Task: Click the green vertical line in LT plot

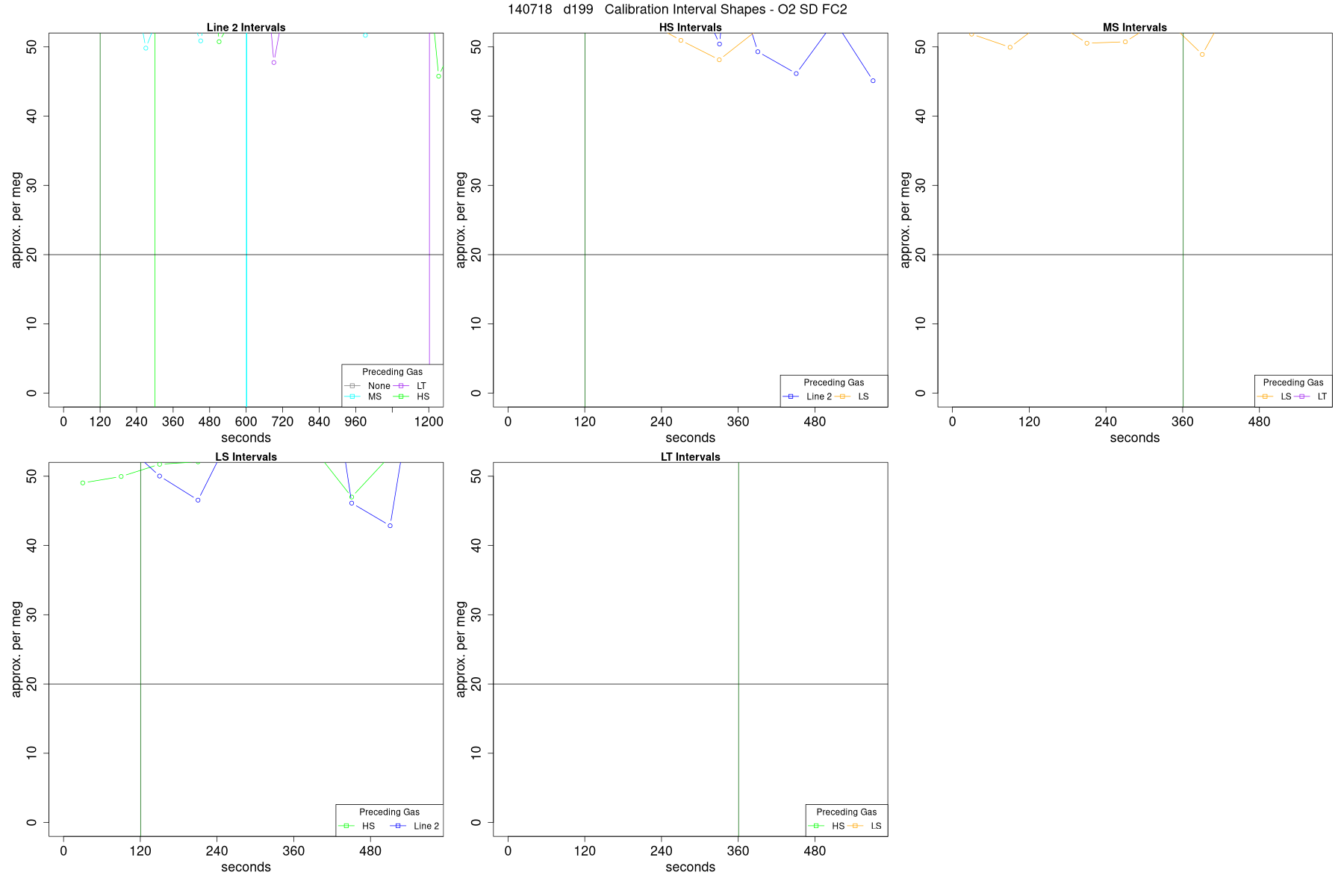Action: tap(738, 649)
